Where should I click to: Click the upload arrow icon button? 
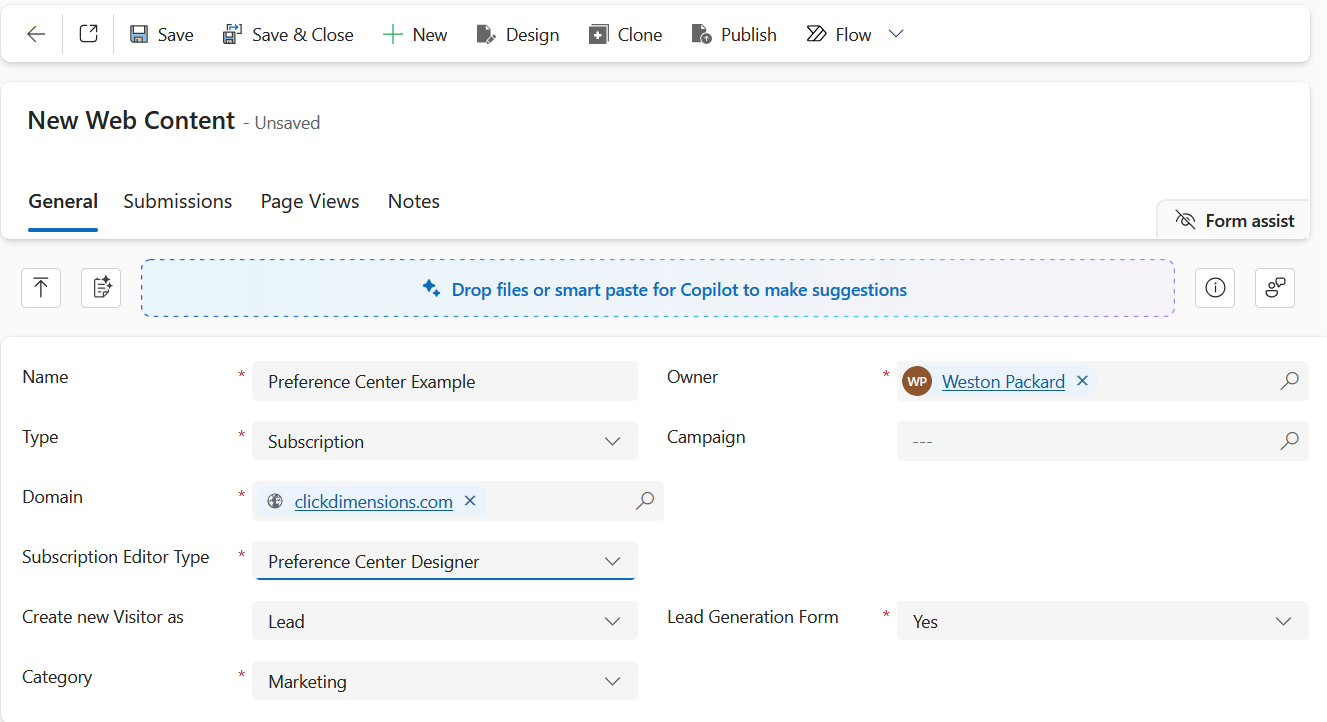click(41, 288)
